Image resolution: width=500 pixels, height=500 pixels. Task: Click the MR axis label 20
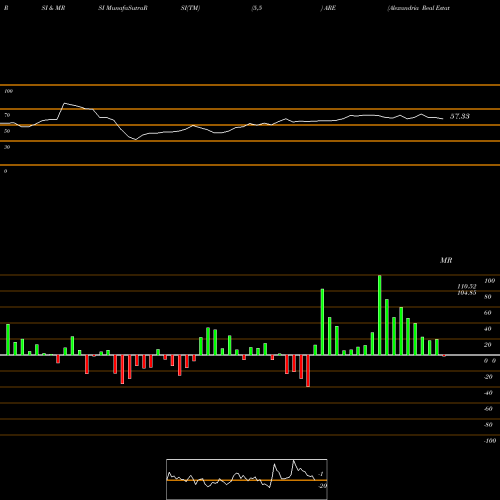pyautogui.click(x=488, y=345)
